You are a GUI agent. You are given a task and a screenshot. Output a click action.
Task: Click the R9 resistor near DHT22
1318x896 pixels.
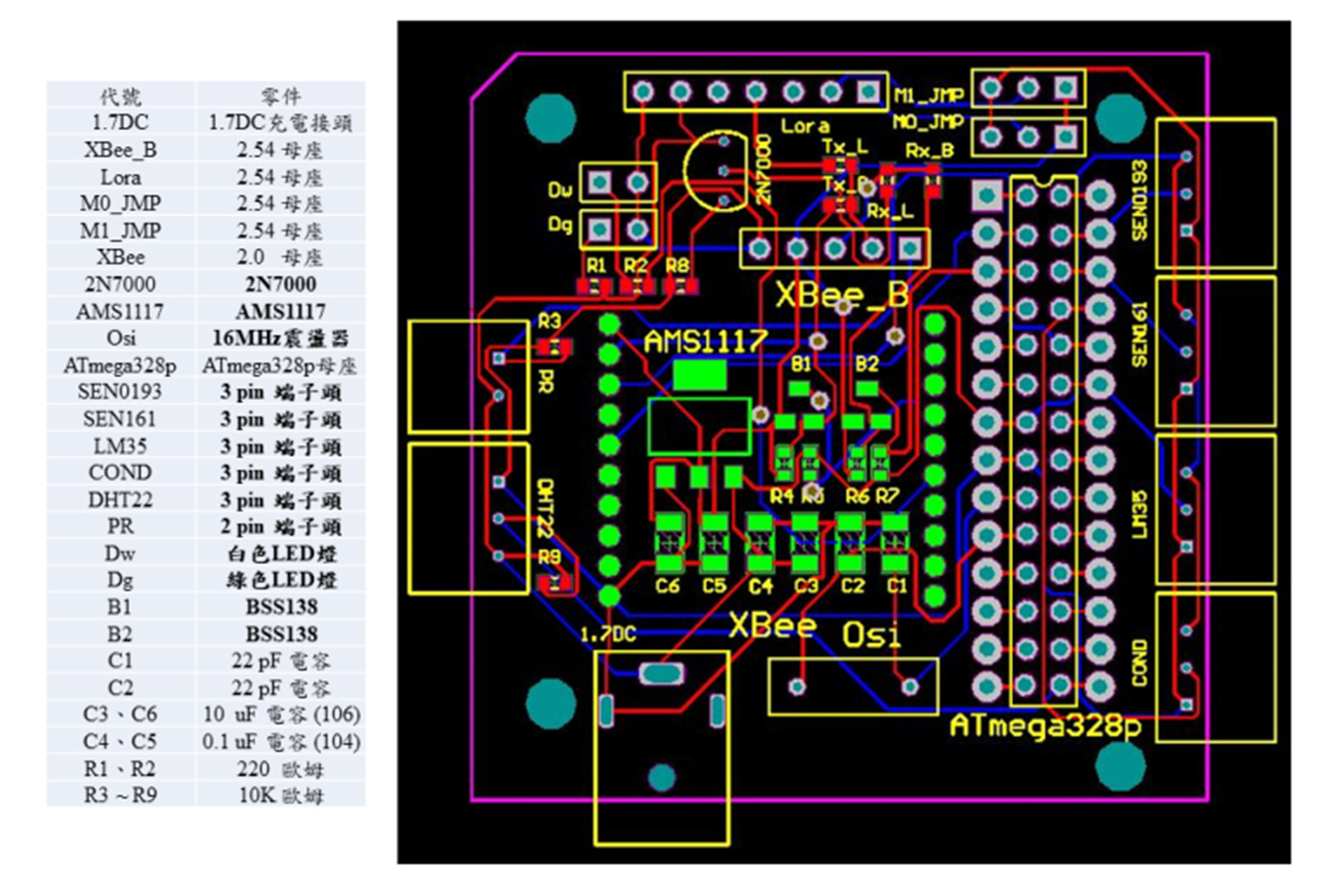coord(555,582)
